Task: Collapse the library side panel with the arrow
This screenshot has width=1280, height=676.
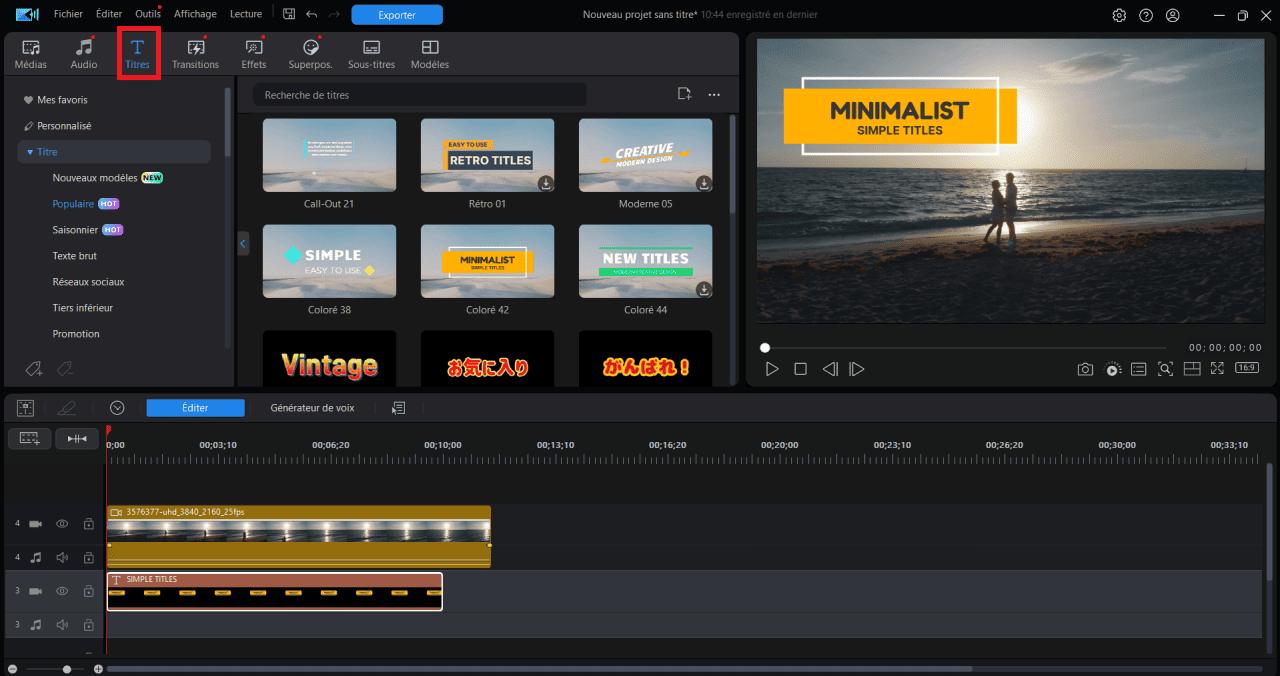Action: [243, 243]
